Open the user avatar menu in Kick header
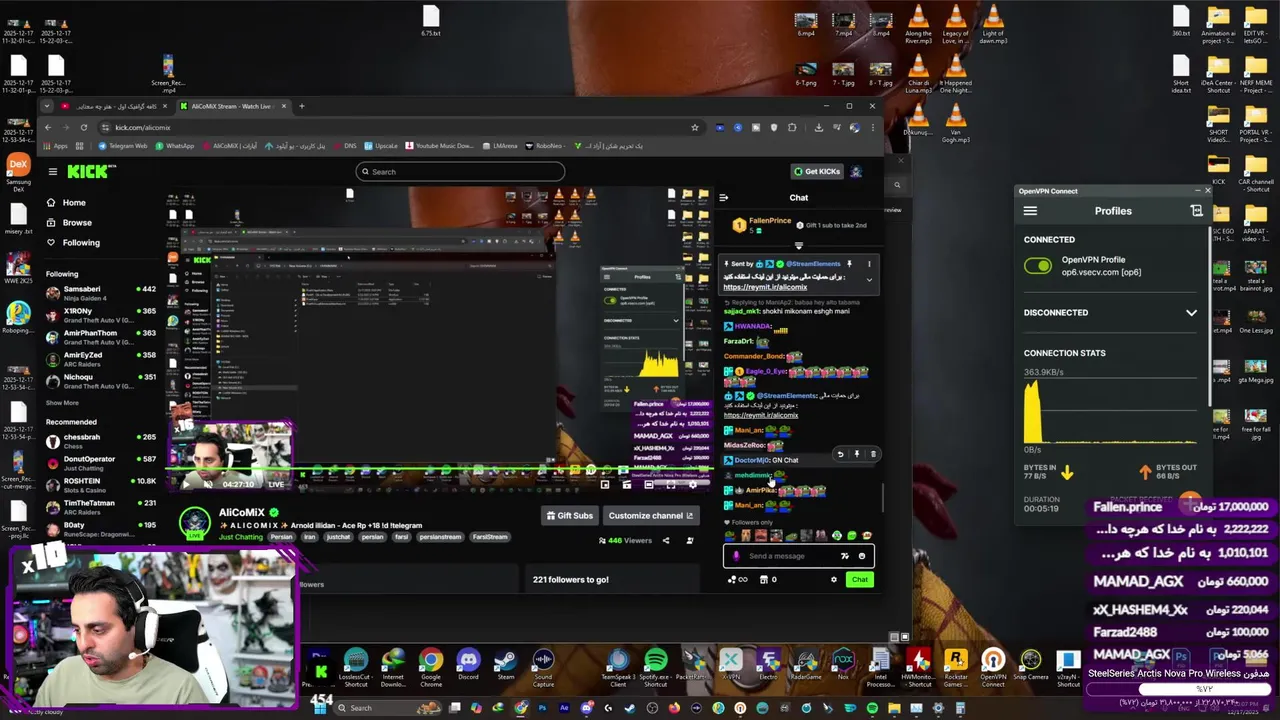This screenshot has height=720, width=1280. [856, 172]
